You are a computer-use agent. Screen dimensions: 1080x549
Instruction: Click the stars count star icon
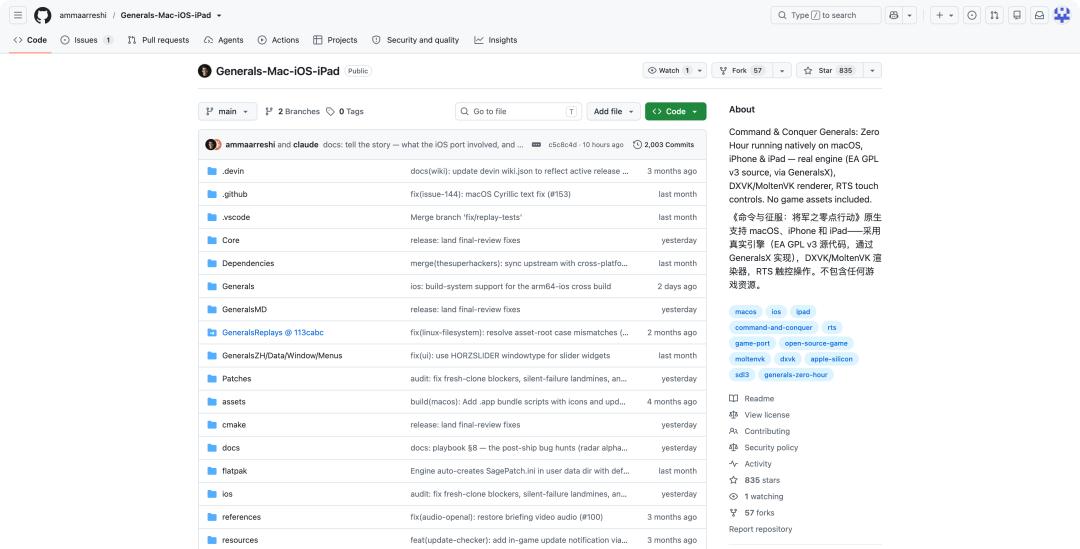coord(734,480)
